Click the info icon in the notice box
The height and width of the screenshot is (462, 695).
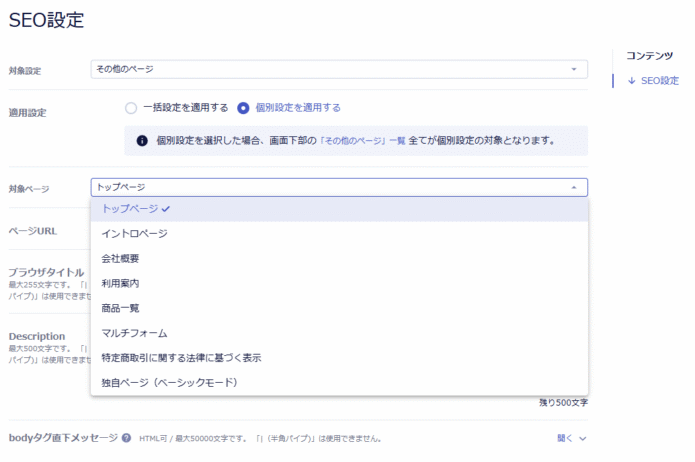click(142, 141)
